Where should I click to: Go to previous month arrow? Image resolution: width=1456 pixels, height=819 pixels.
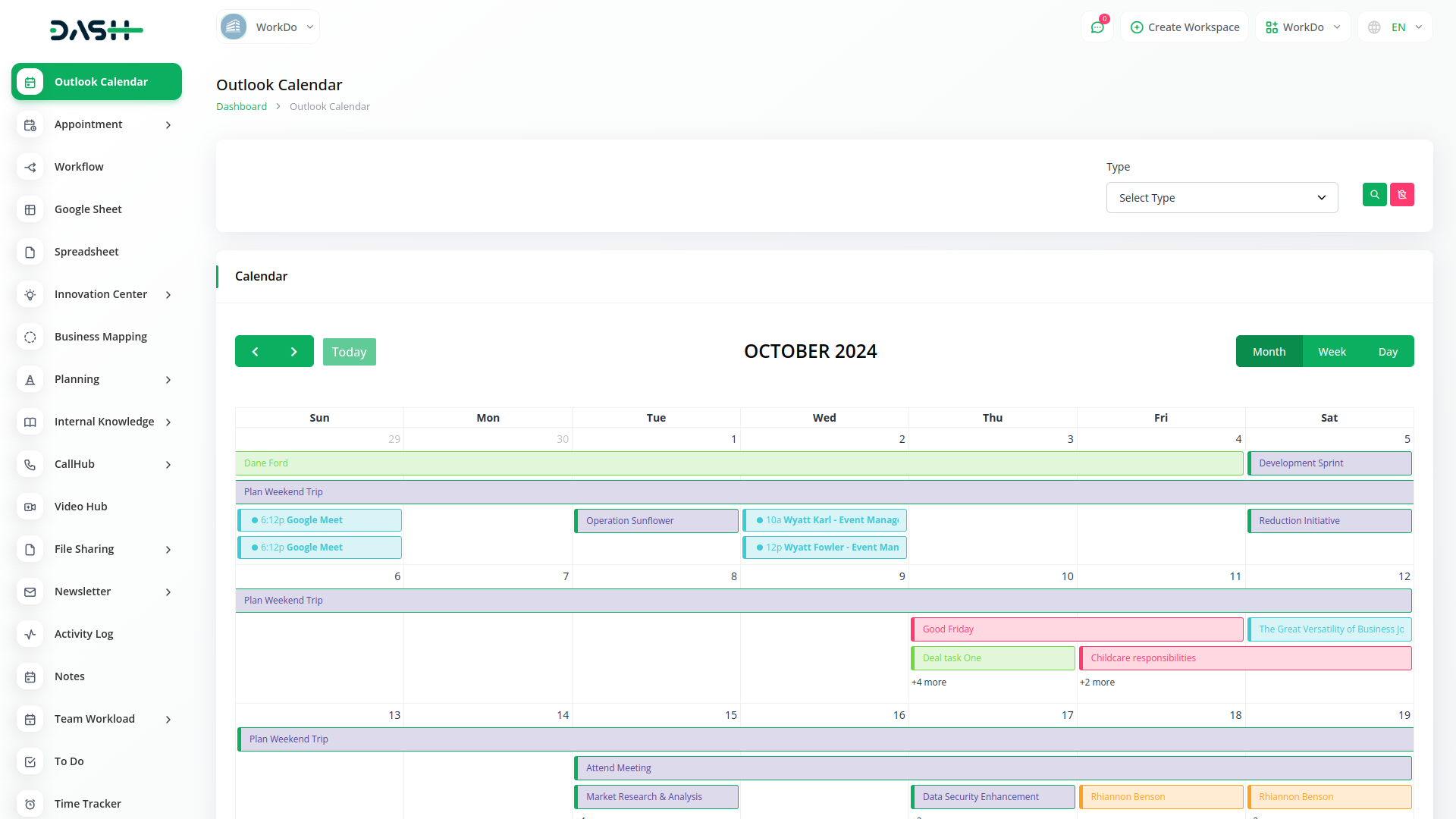[255, 352]
